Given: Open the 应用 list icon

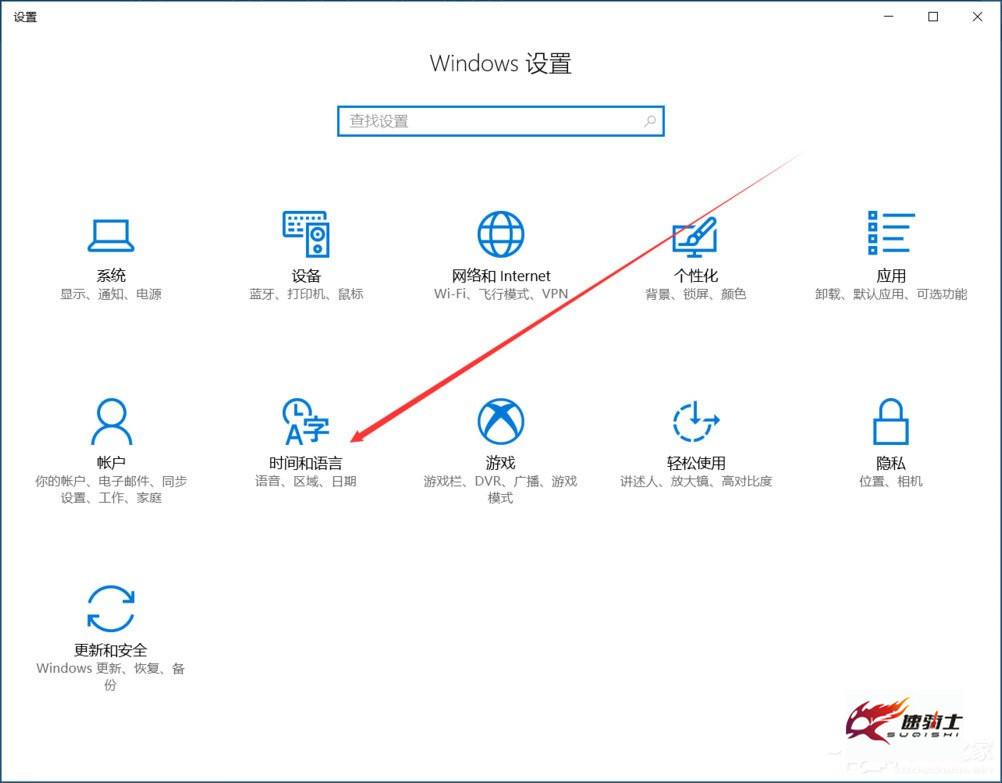Looking at the screenshot, I should tap(891, 233).
